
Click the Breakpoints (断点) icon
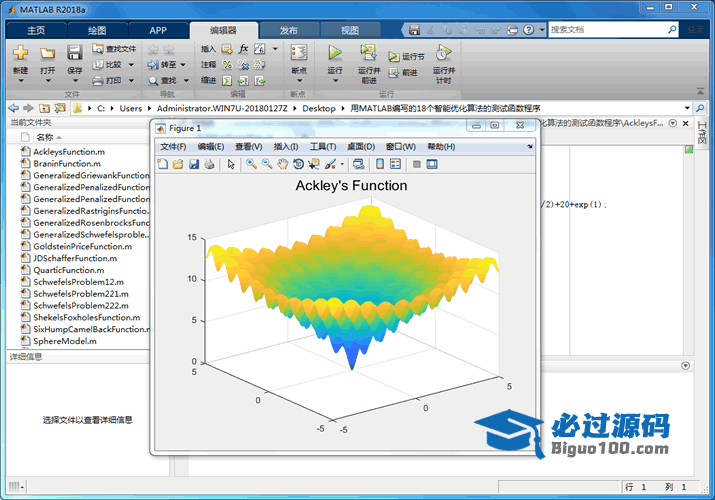tap(299, 52)
